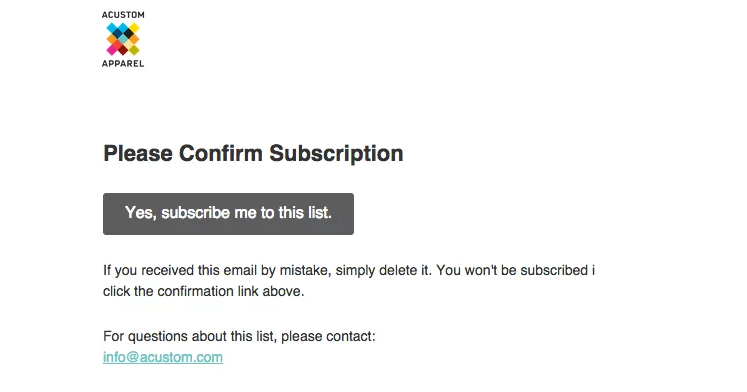The image size is (747, 392).
Task: Click 'click the confirmation link above' text
Action: click(x=203, y=291)
